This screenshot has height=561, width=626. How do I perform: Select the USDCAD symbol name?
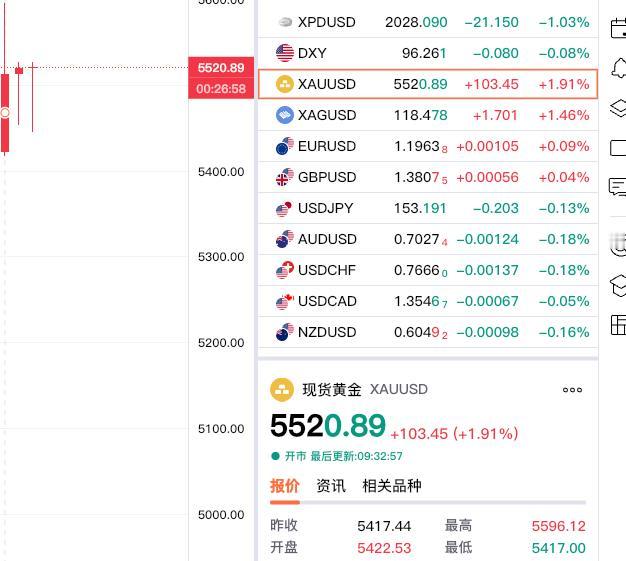pos(327,301)
